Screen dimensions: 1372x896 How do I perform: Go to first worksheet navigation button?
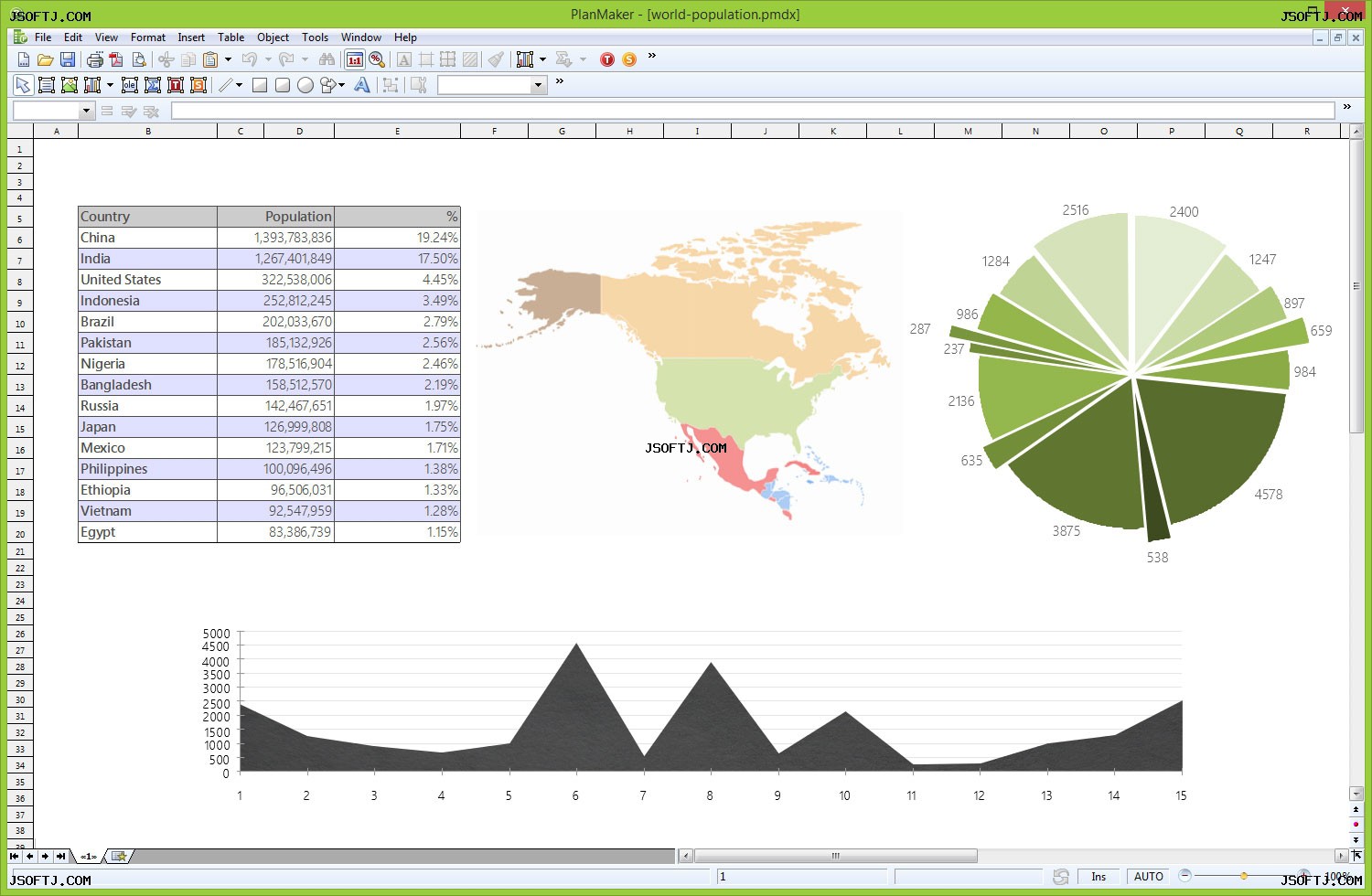pyautogui.click(x=14, y=857)
